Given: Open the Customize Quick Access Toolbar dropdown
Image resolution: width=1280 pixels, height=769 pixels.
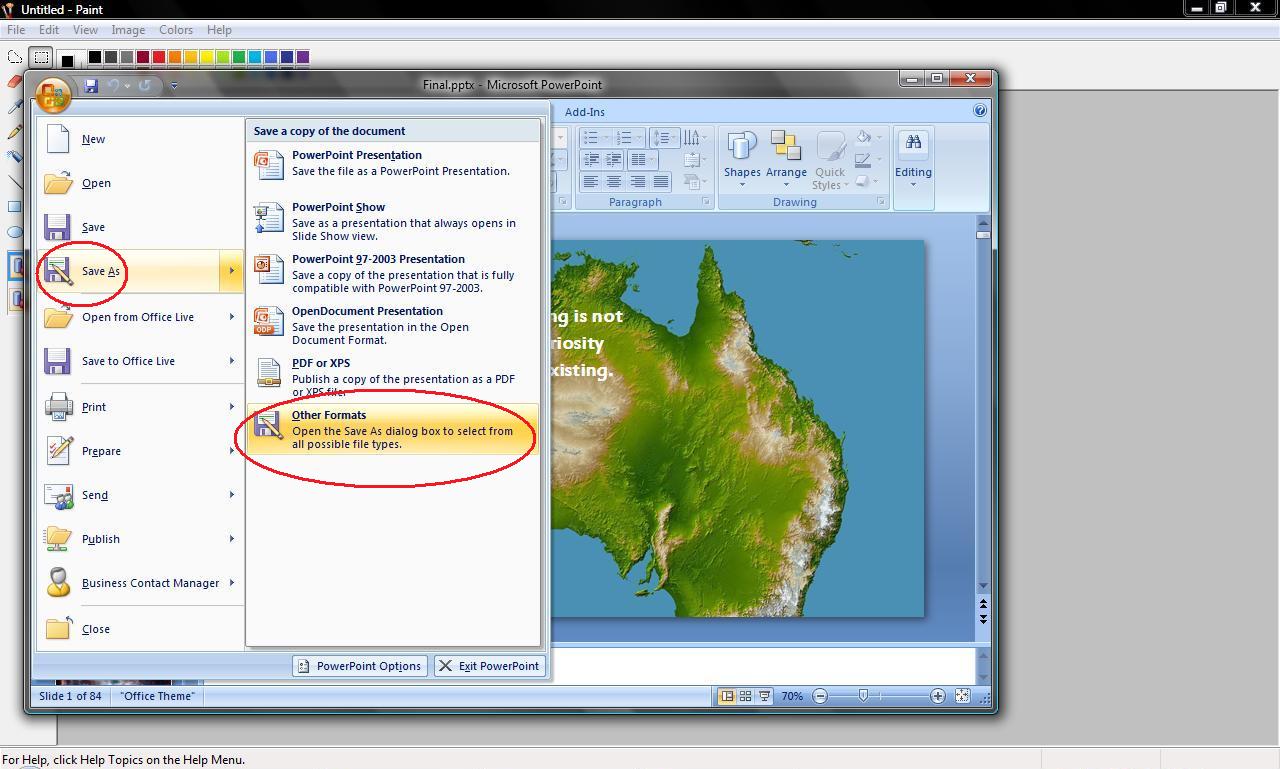Looking at the screenshot, I should pyautogui.click(x=174, y=86).
